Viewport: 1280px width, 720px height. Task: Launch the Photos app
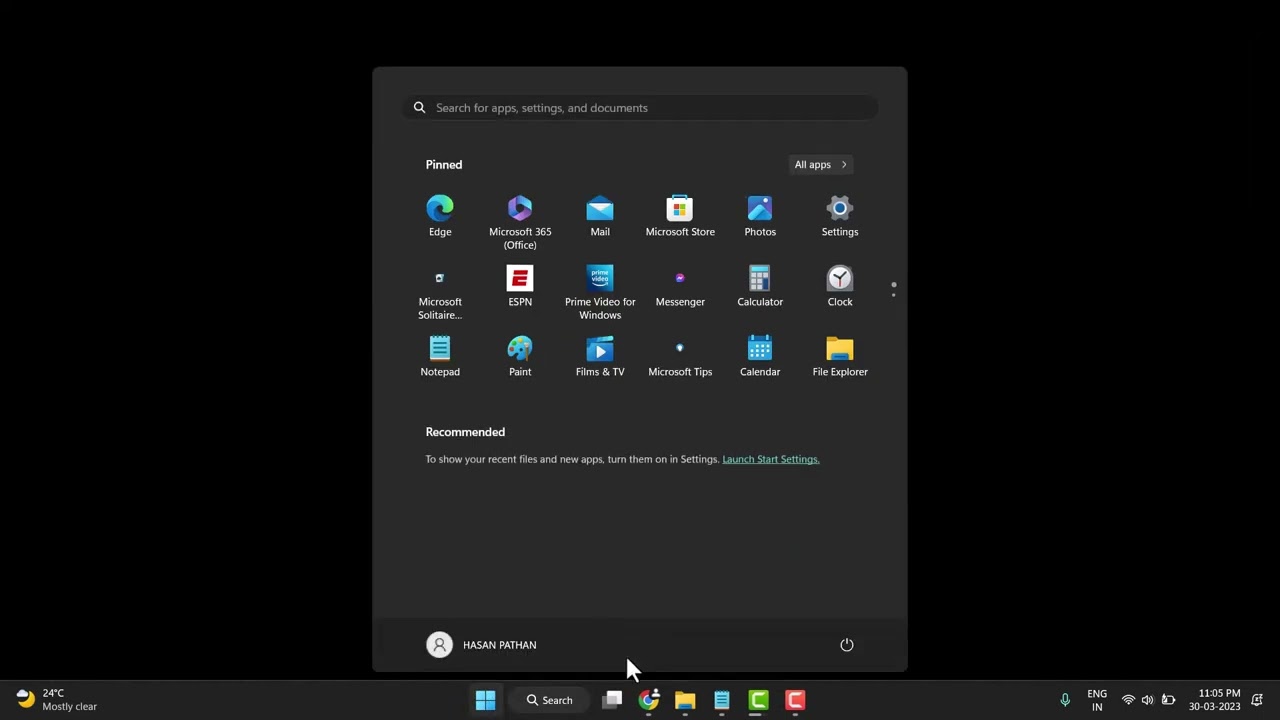[760, 217]
